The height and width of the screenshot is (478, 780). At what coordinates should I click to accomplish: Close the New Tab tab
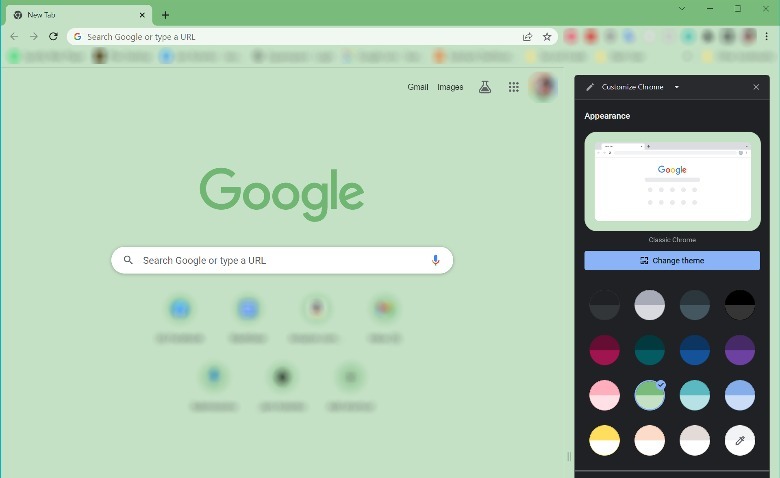(x=142, y=15)
